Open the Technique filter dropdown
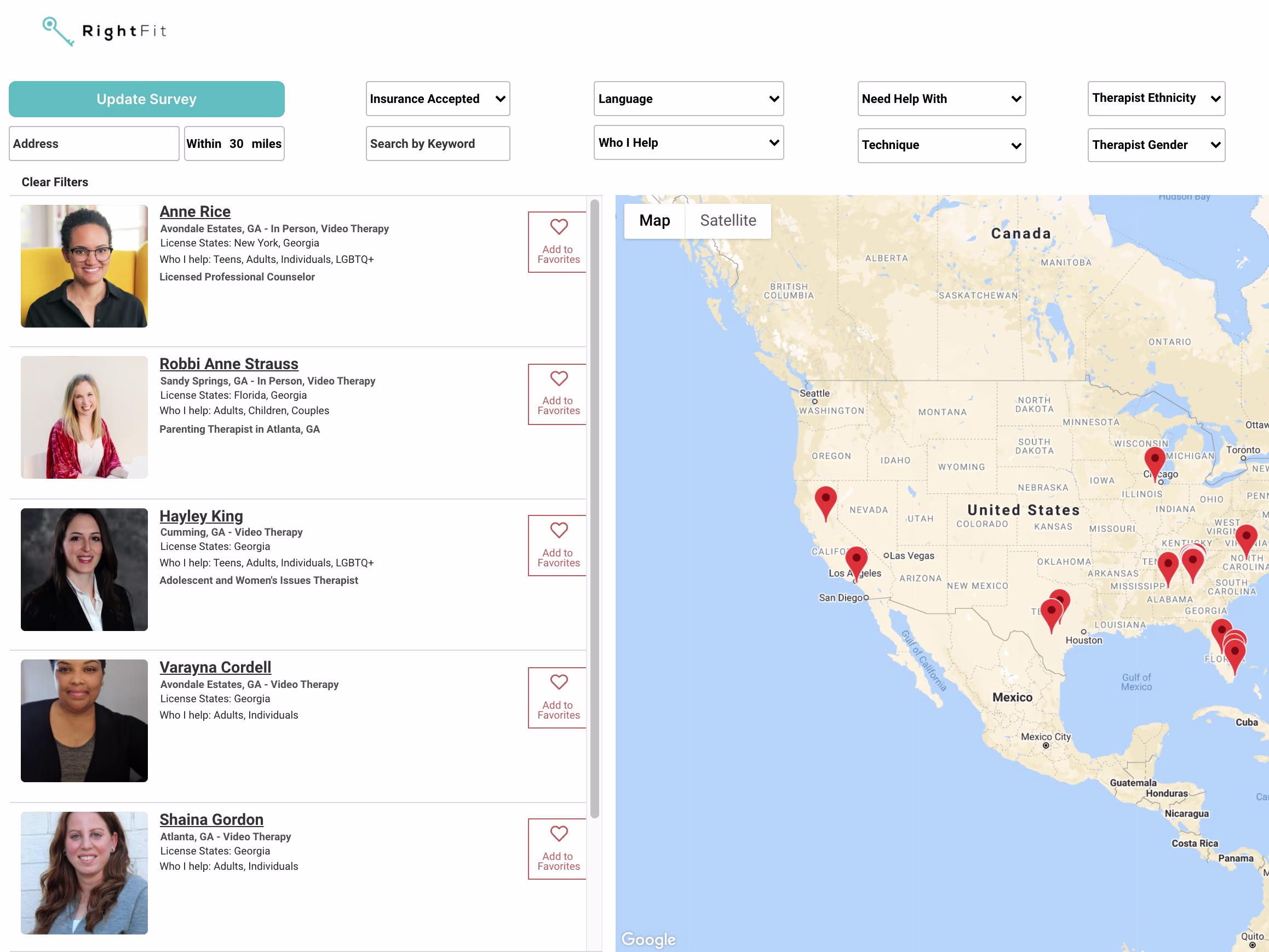The image size is (1269, 952). pyautogui.click(x=941, y=145)
